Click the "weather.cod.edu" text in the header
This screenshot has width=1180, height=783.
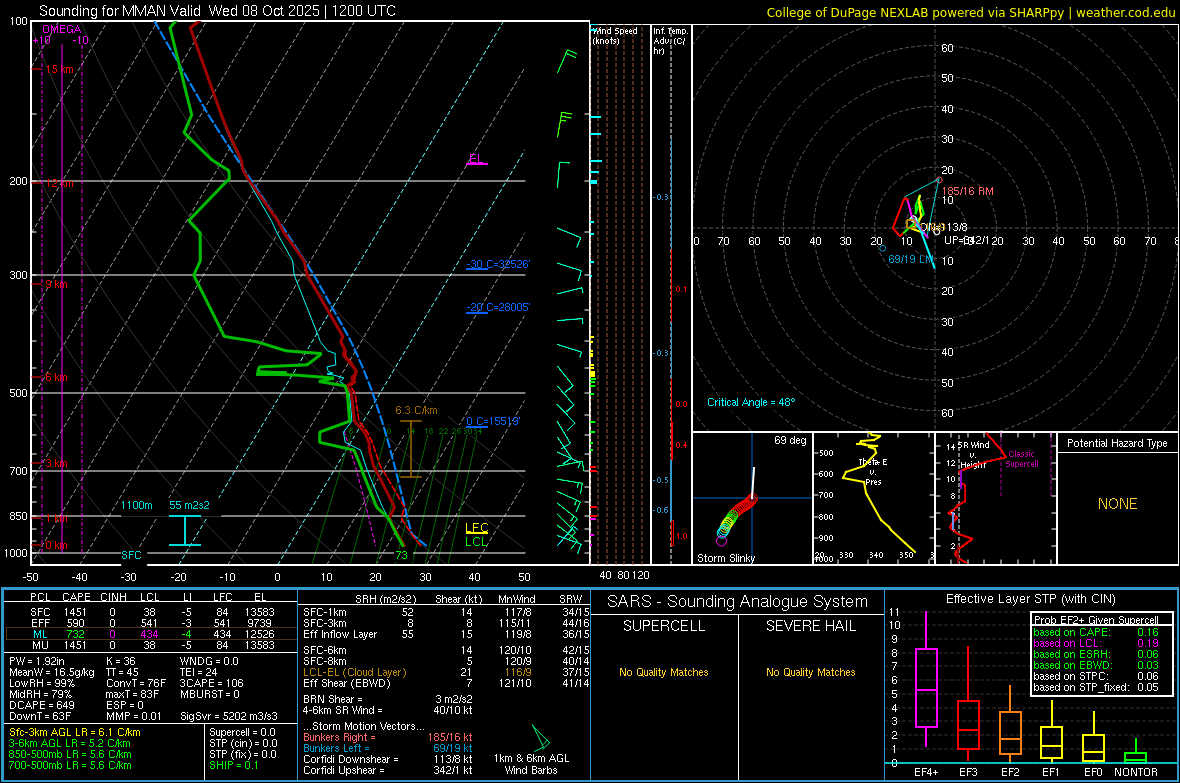[x=1126, y=13]
